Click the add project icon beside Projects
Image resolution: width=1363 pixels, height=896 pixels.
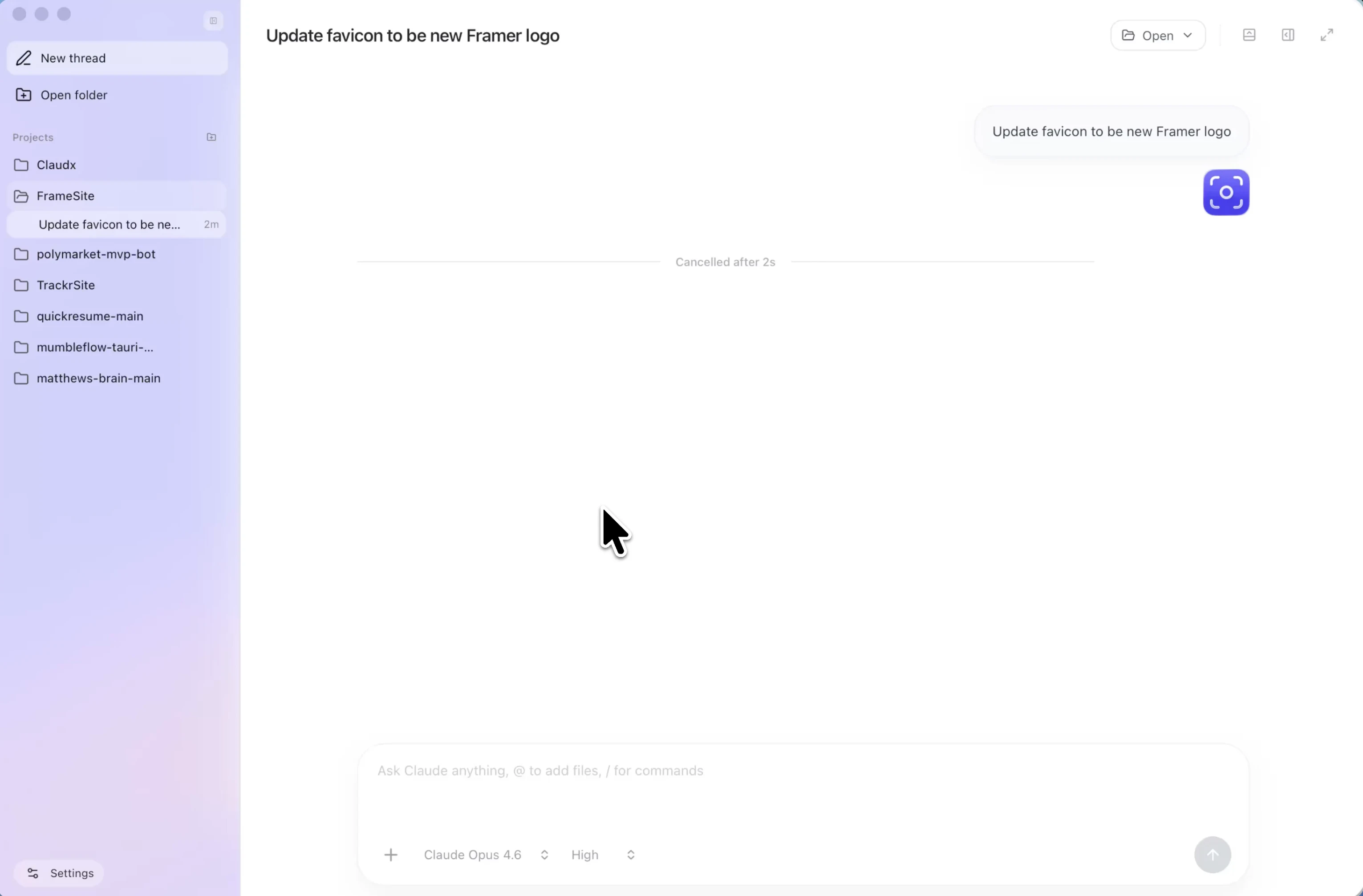coord(211,137)
